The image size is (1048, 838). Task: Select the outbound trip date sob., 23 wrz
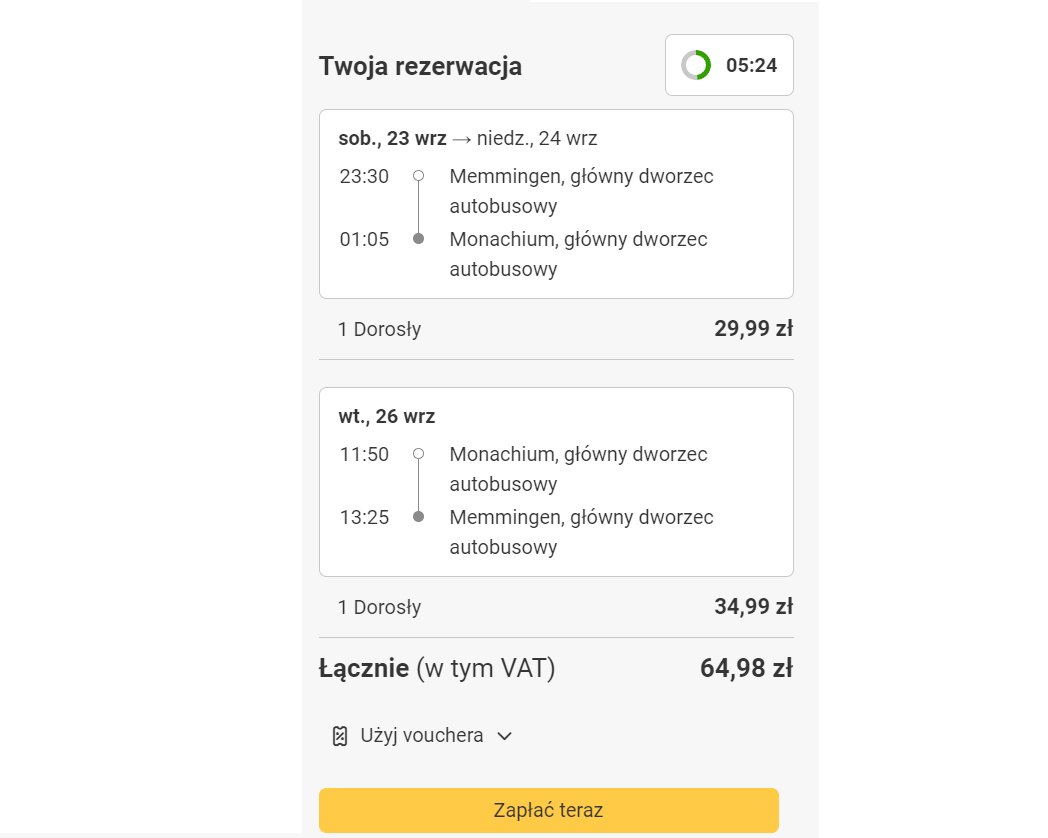[x=392, y=138]
